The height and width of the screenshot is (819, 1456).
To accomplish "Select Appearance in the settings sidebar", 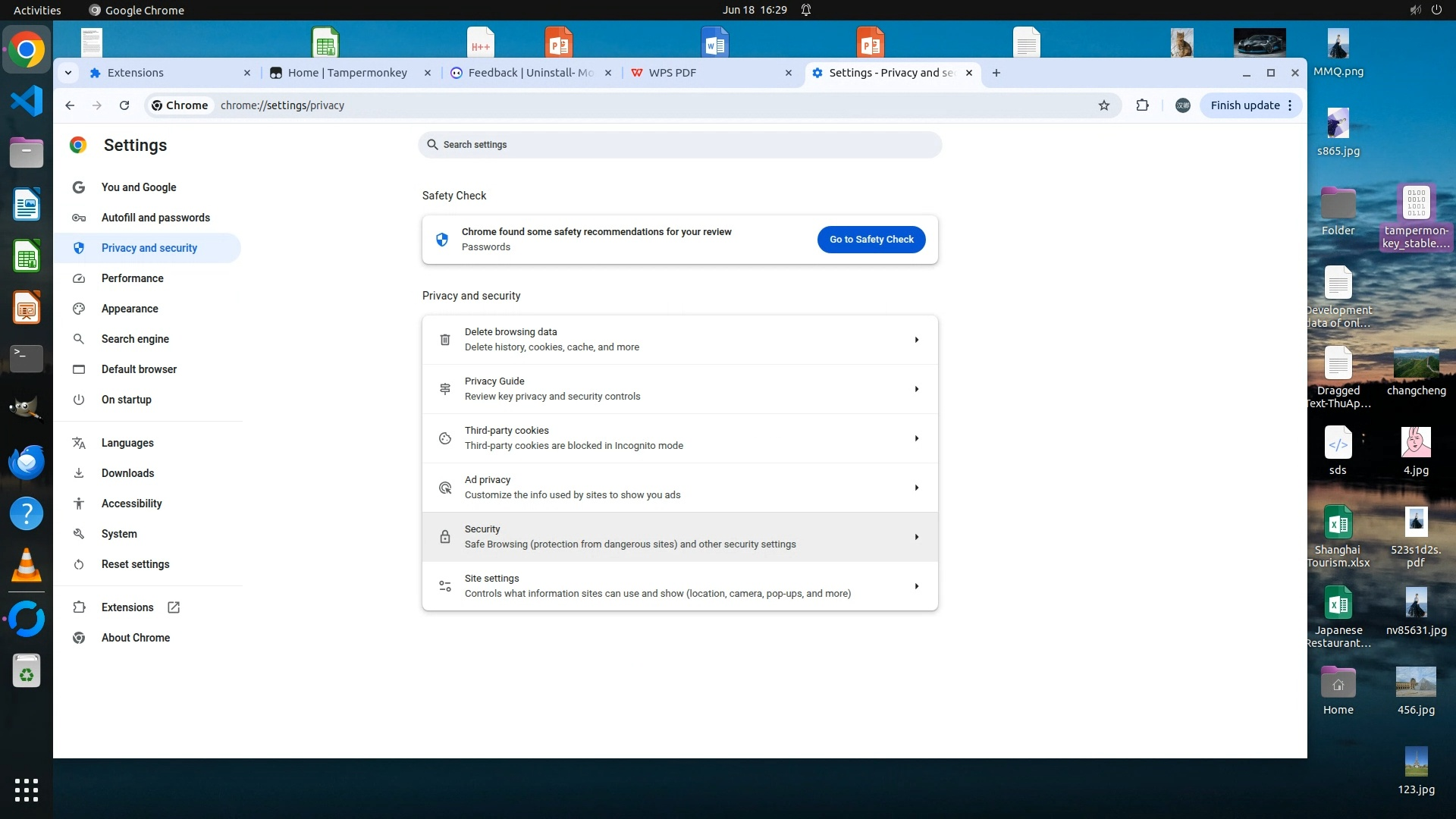I will tap(130, 309).
